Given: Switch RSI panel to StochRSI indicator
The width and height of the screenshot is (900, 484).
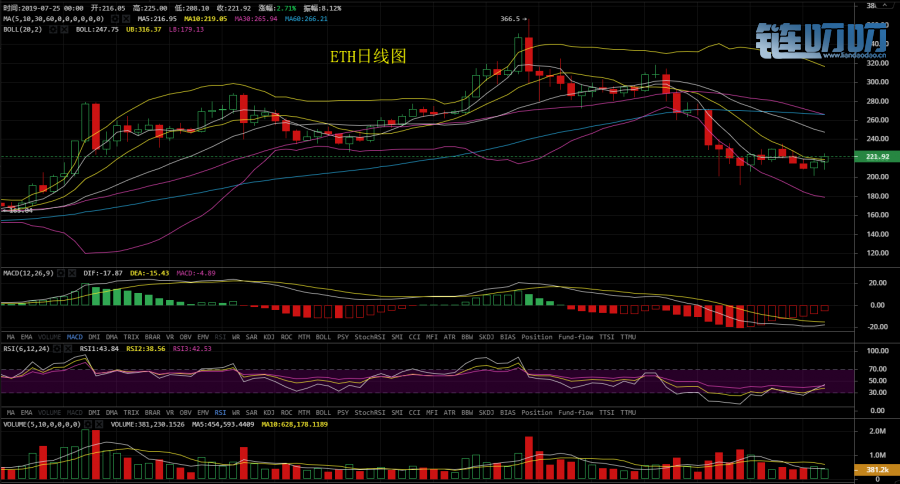Looking at the screenshot, I should 370,413.
